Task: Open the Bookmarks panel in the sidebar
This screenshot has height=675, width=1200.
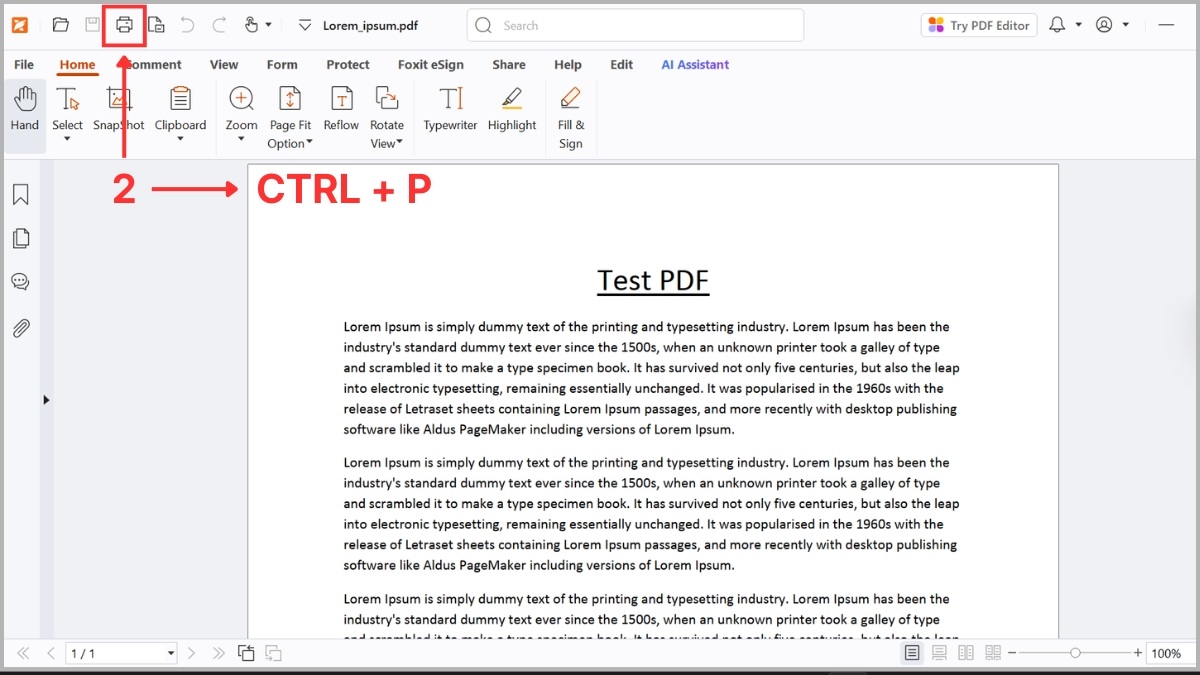Action: pos(21,194)
